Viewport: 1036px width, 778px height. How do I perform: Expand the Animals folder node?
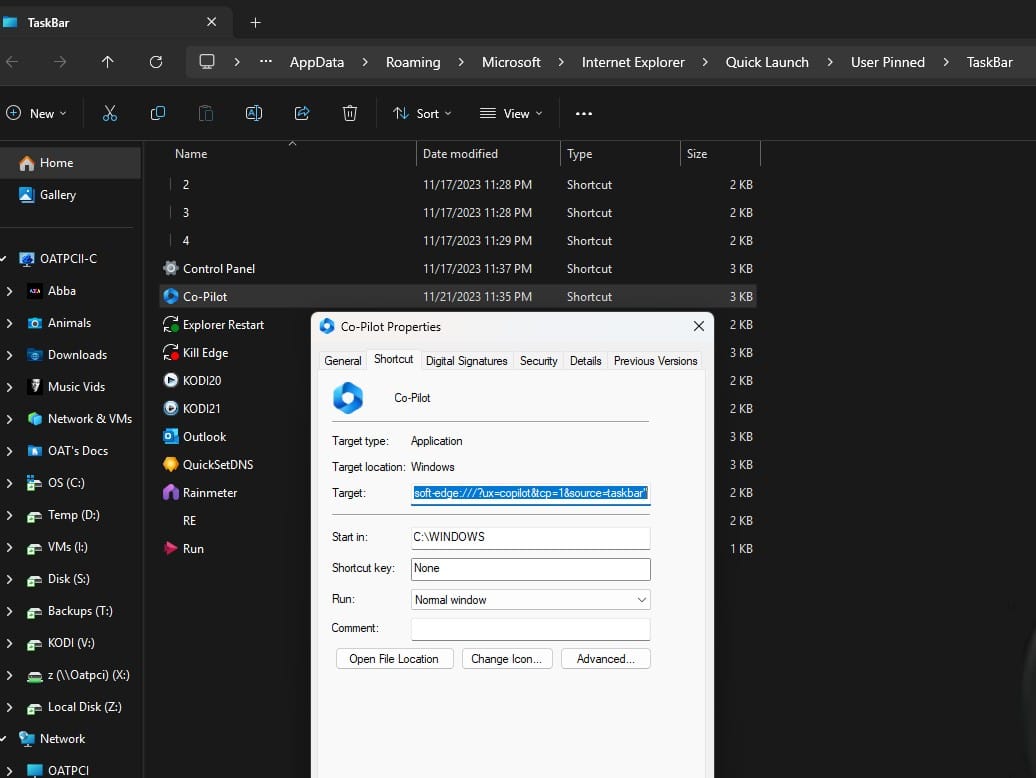point(9,323)
